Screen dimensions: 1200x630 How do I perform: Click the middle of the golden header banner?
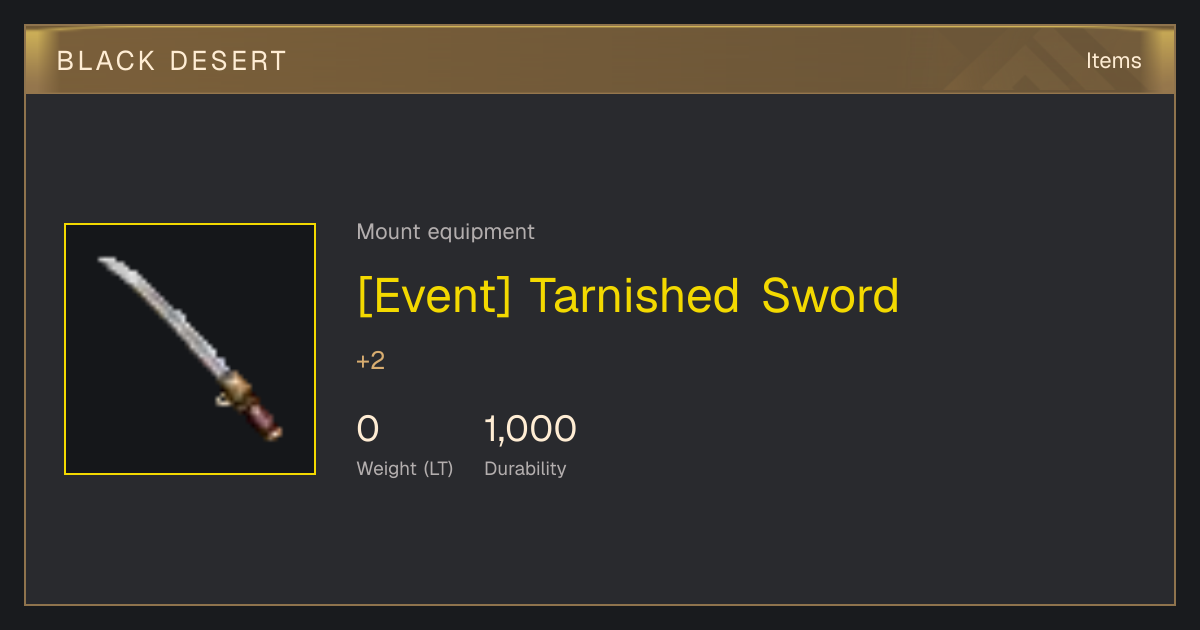(600, 60)
